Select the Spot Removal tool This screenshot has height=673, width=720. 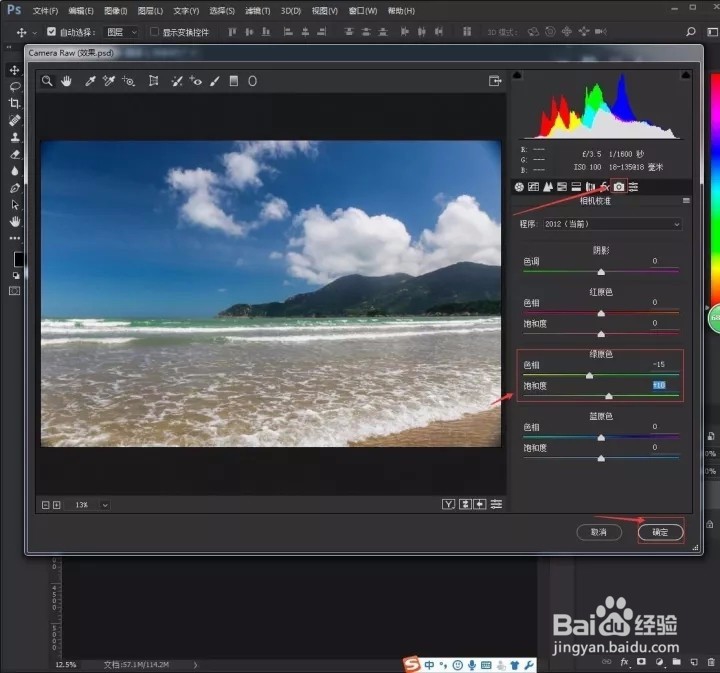pyautogui.click(x=177, y=81)
